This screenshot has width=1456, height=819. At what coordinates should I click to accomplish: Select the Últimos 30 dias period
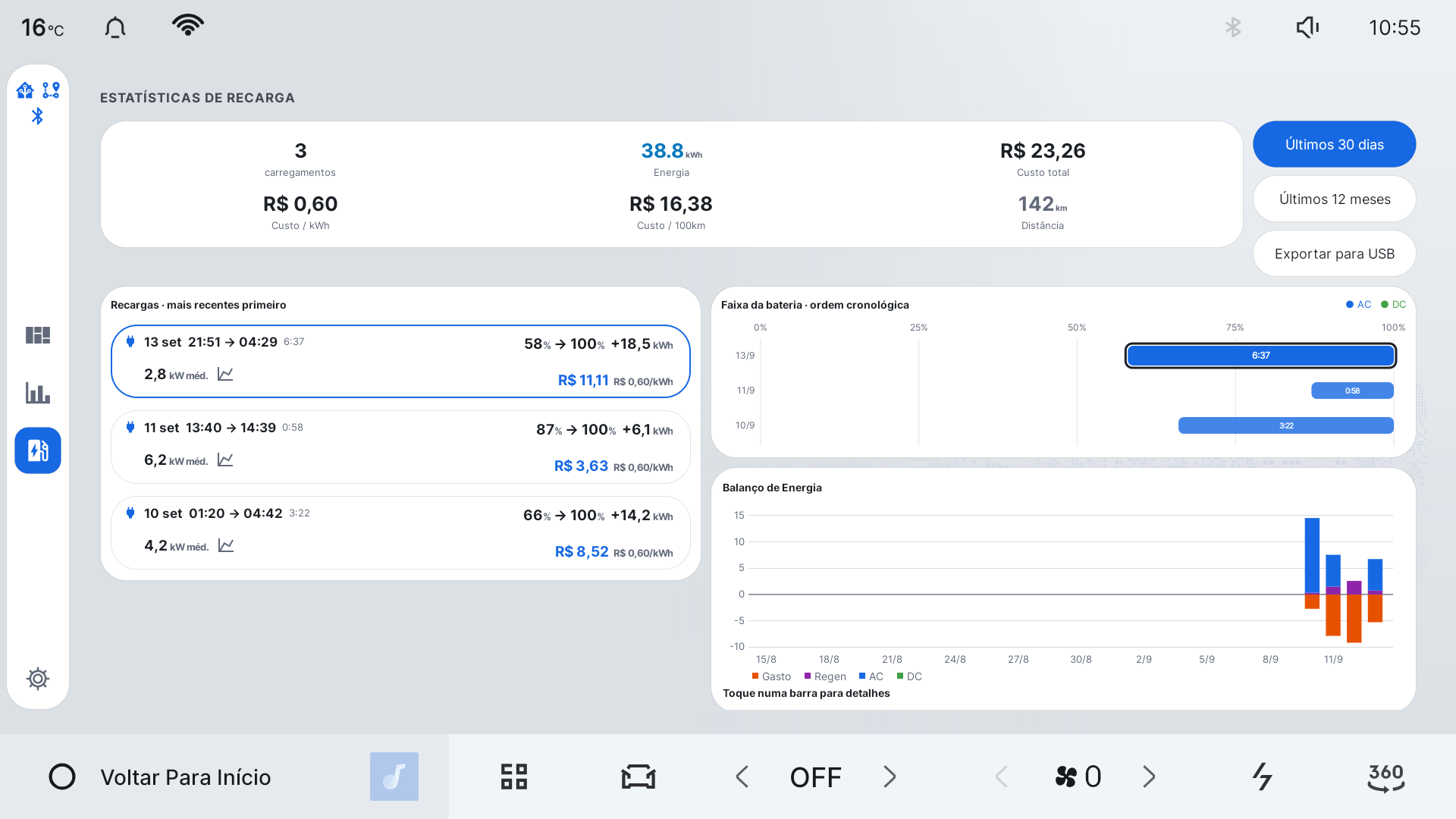1335,144
